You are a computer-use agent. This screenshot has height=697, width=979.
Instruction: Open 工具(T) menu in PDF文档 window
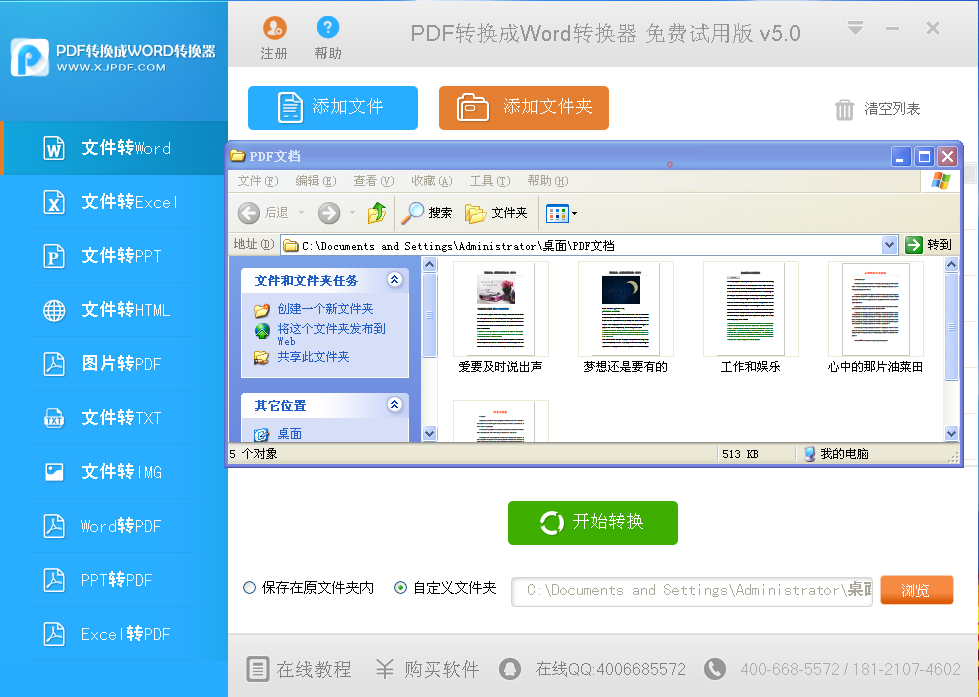pyautogui.click(x=490, y=181)
